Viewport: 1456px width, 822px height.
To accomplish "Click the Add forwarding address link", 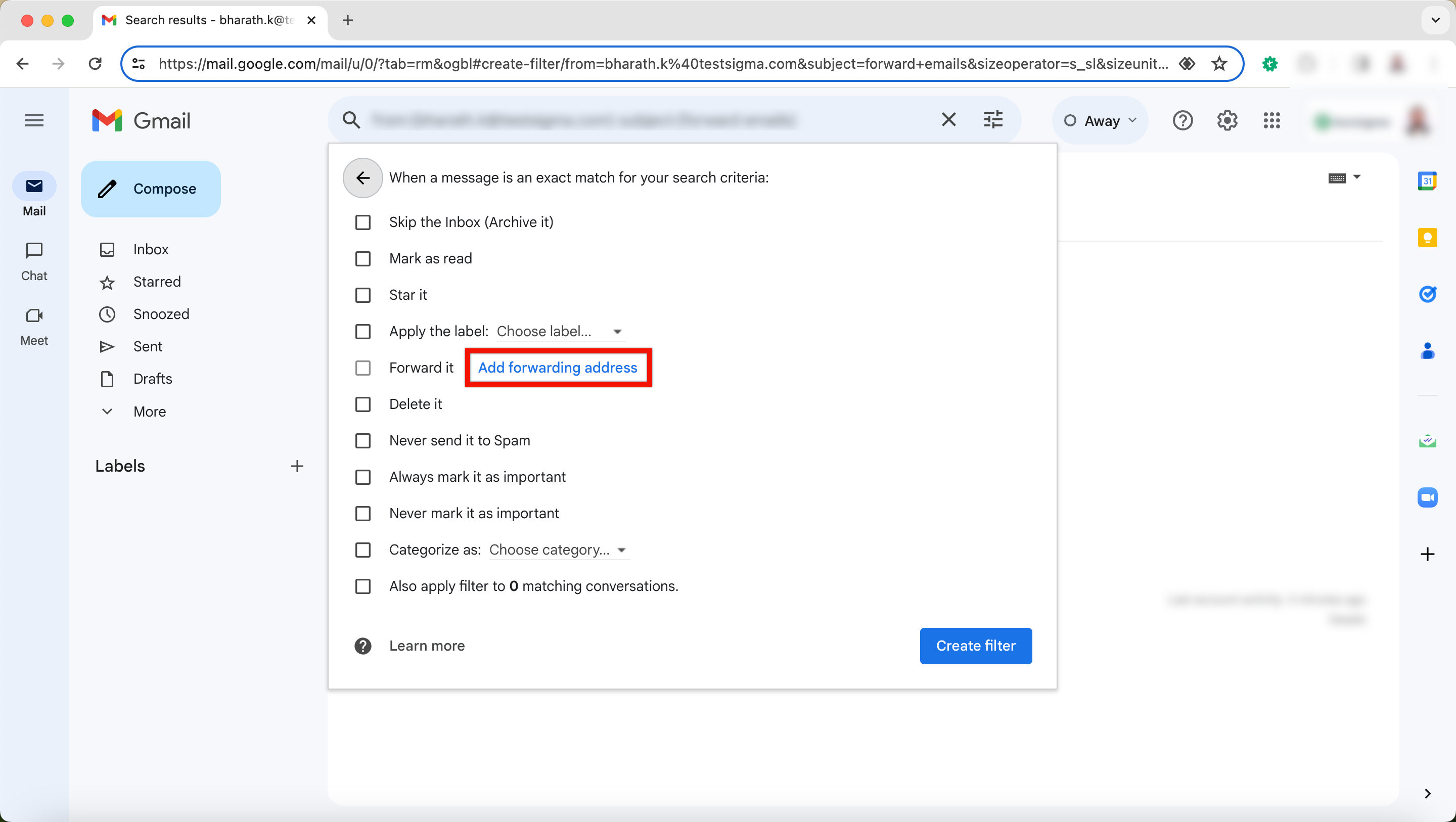I will click(x=557, y=367).
